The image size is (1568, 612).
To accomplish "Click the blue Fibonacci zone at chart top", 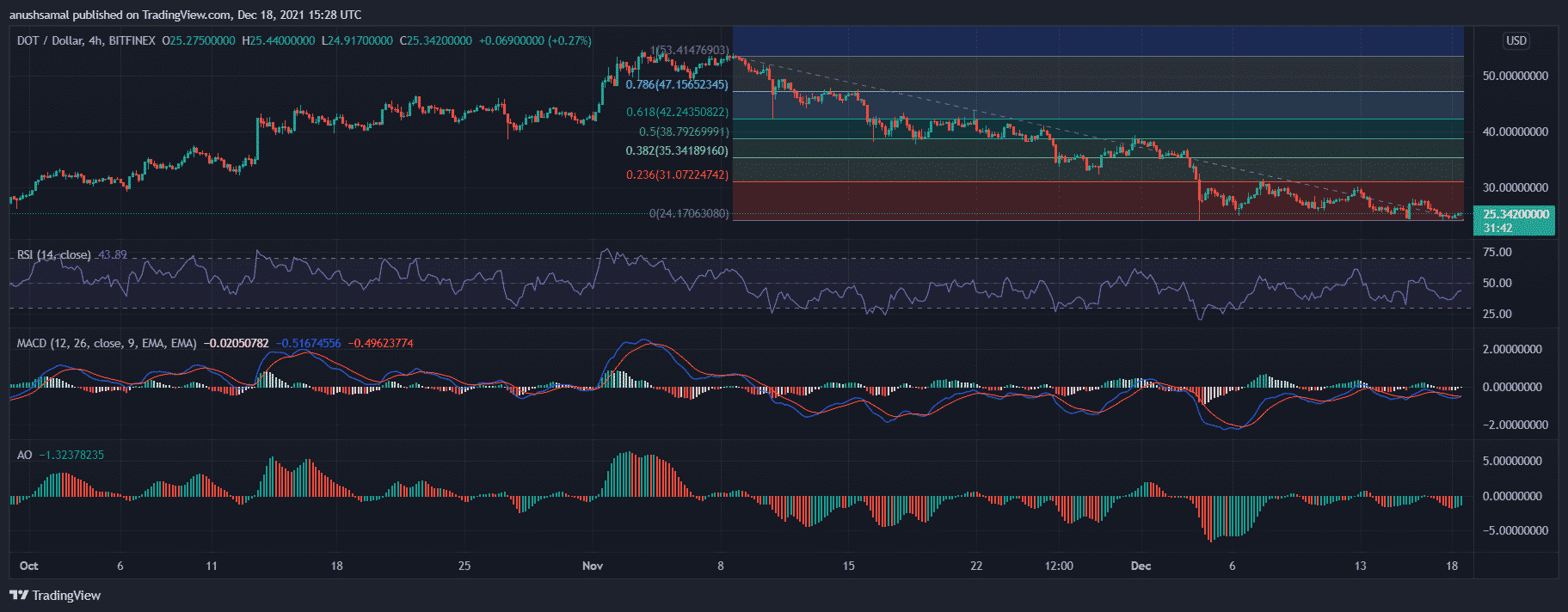I will coord(1092,41).
